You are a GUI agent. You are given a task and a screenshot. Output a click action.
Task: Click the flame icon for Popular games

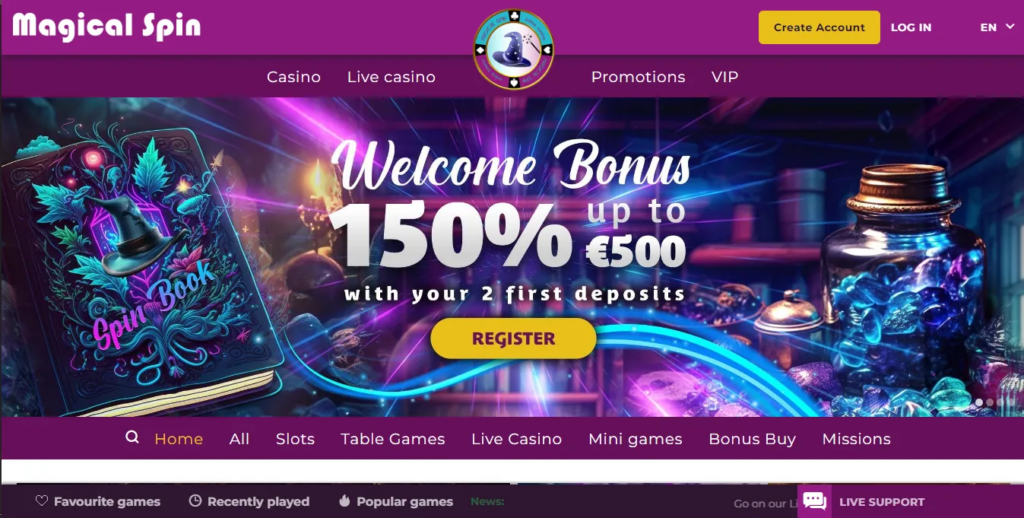click(x=345, y=501)
